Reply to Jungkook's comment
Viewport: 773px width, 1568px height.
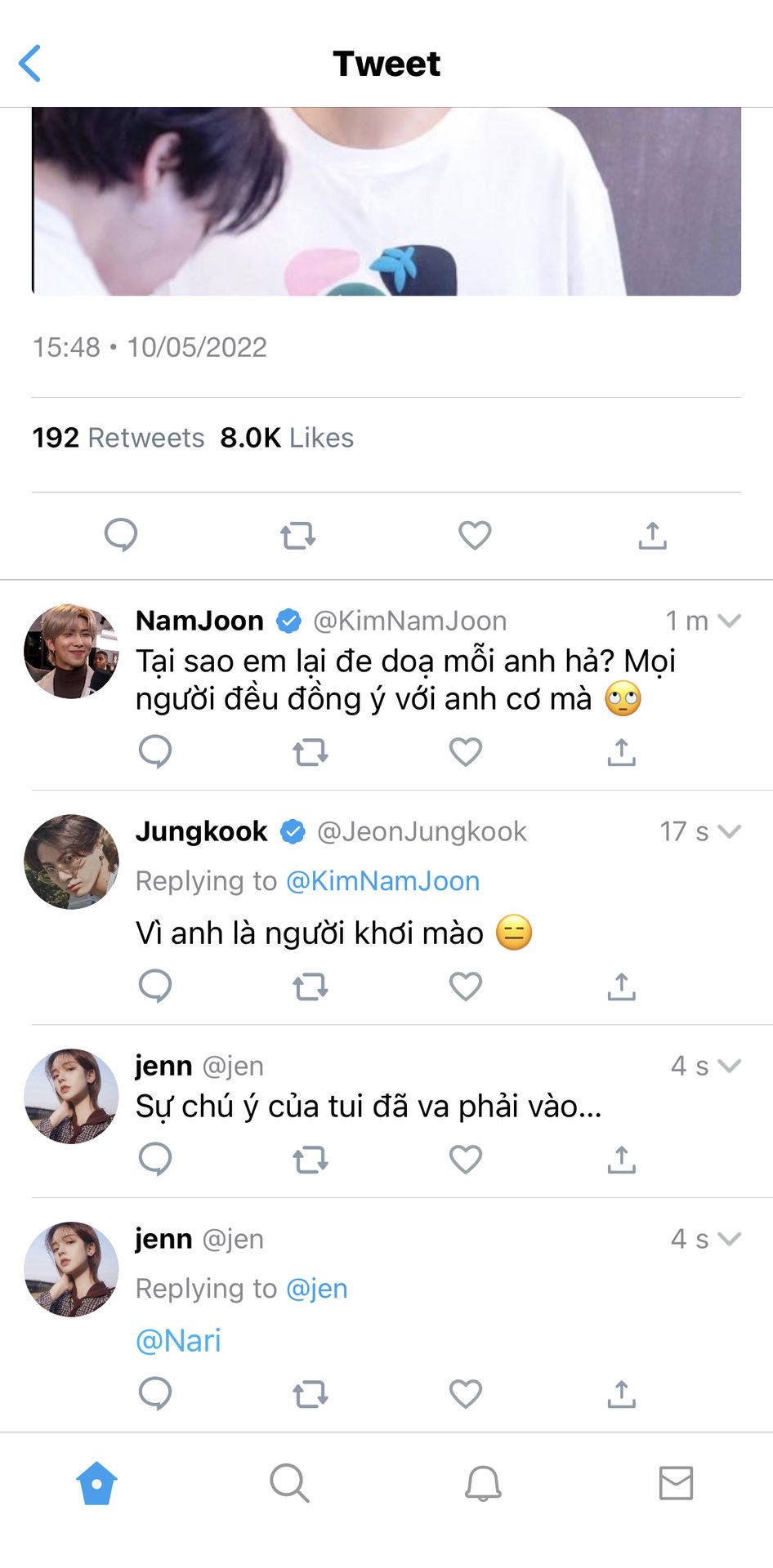pos(155,986)
